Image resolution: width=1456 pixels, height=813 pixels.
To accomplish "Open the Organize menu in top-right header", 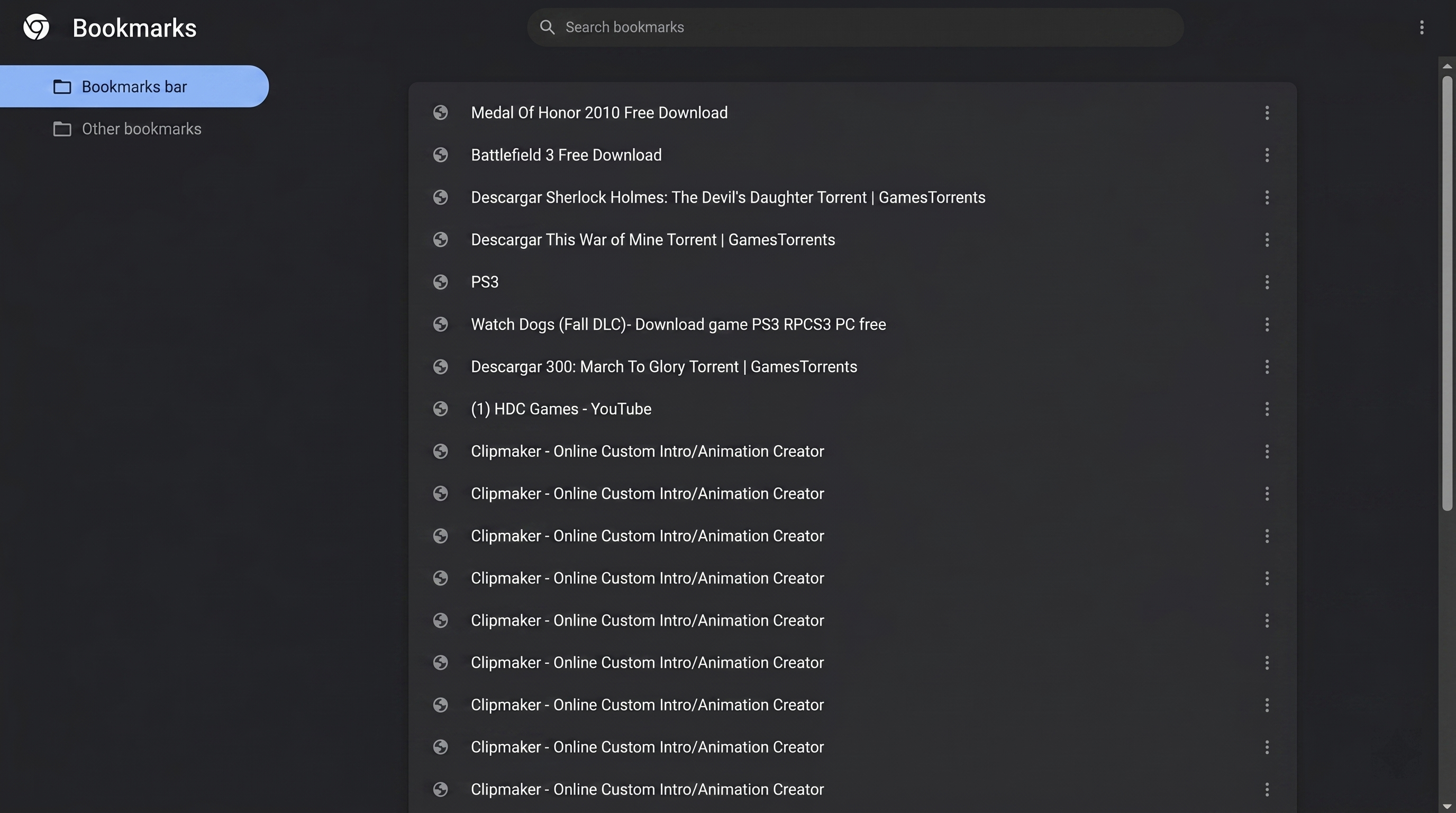I will 1422,27.
